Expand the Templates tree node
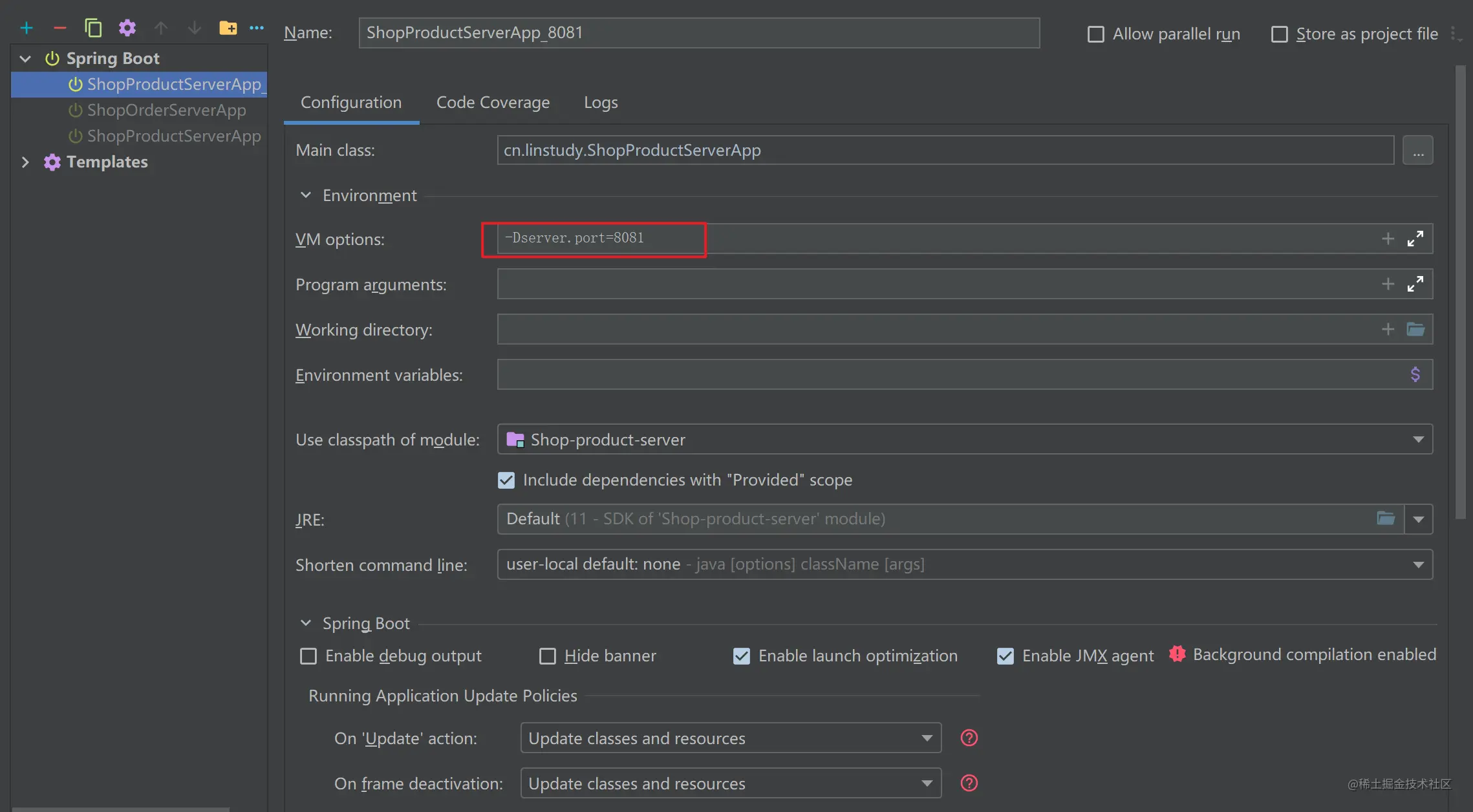 (x=25, y=162)
